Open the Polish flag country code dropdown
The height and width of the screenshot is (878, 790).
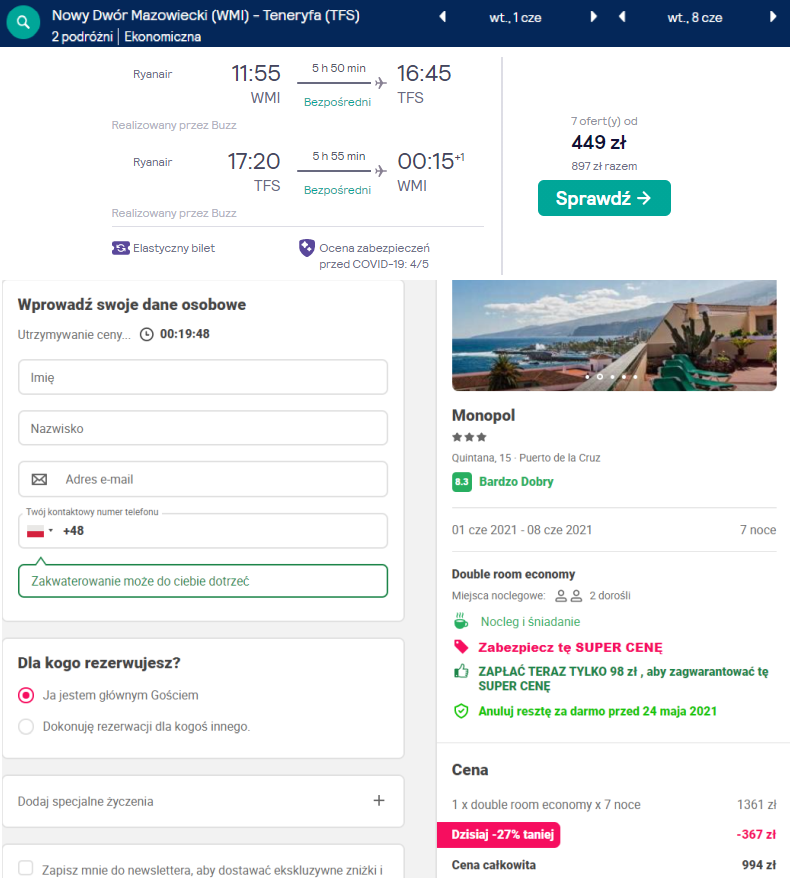40,531
